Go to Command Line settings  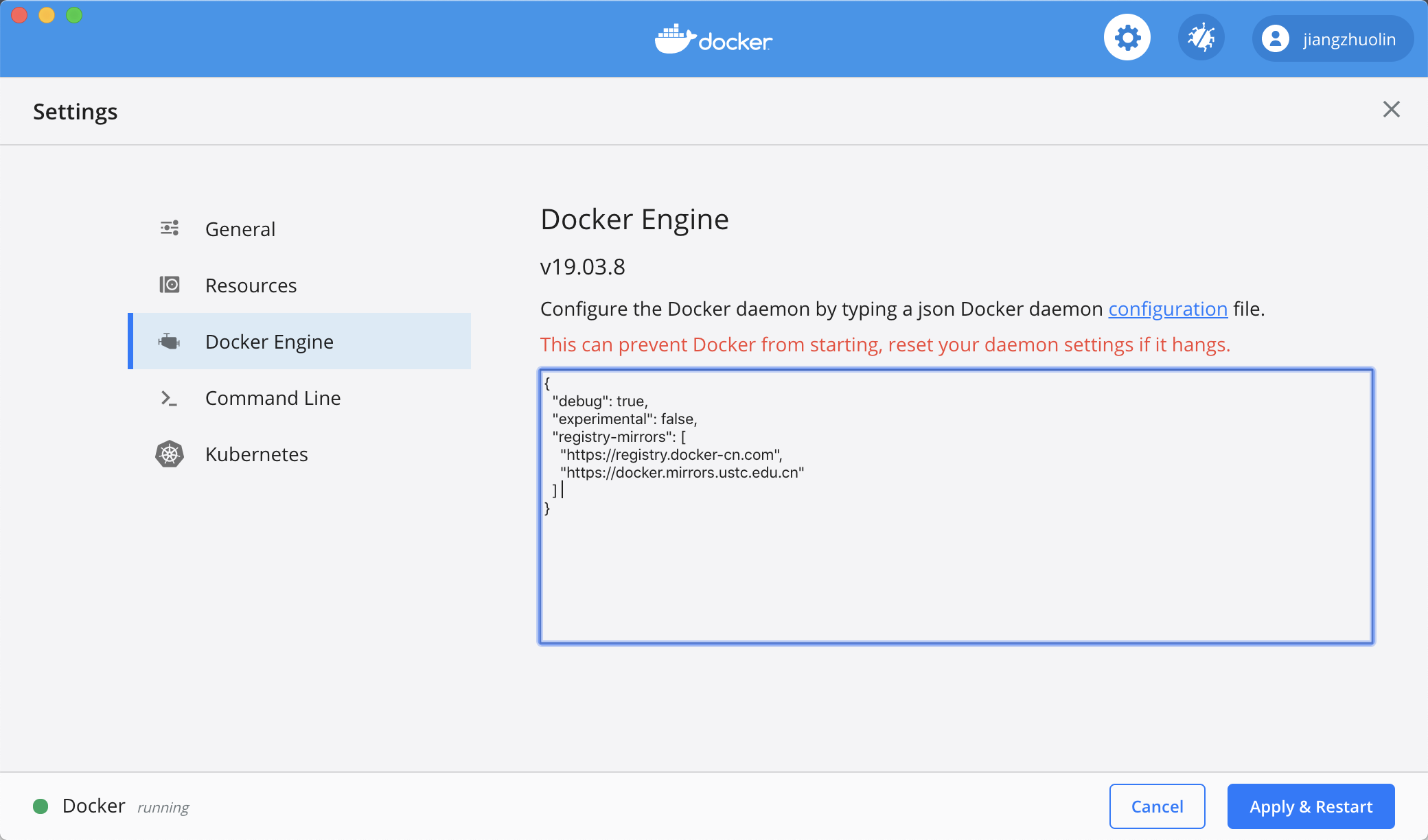299,397
